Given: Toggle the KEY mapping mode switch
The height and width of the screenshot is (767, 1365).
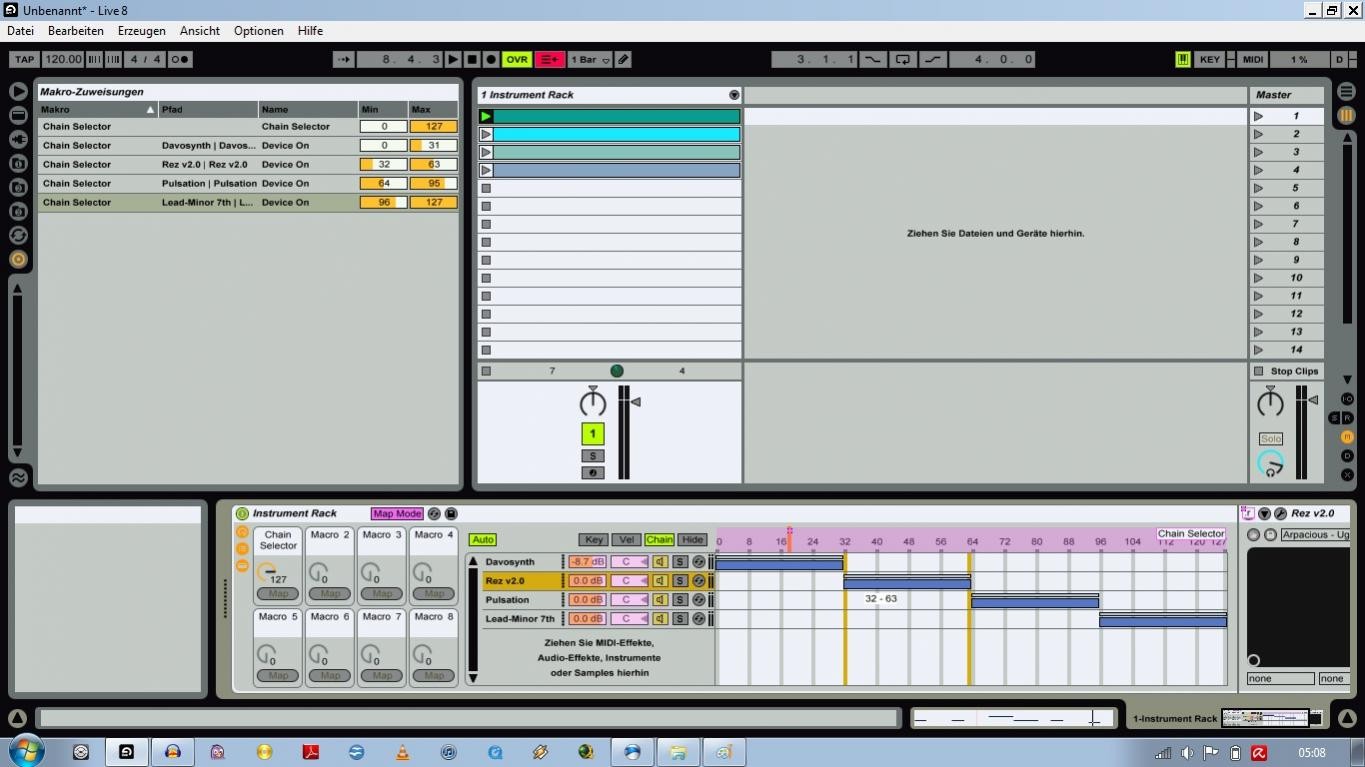Looking at the screenshot, I should (1210, 60).
